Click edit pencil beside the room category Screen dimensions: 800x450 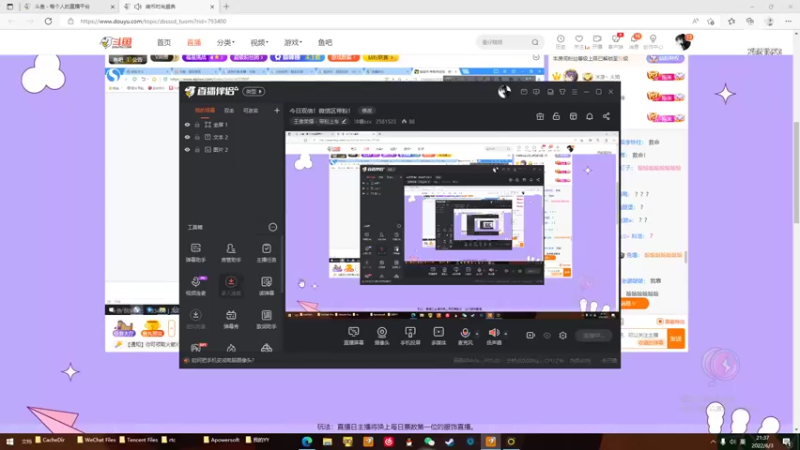click(x=344, y=121)
